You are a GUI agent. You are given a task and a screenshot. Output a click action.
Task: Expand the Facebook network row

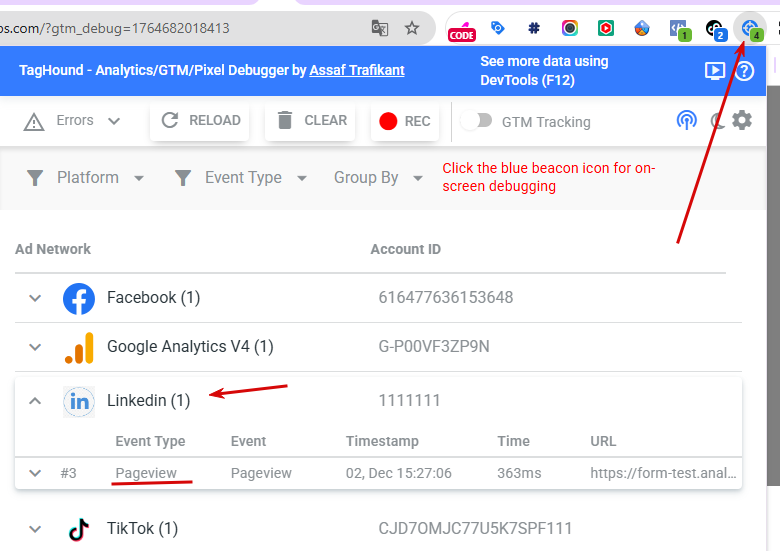click(x=35, y=298)
